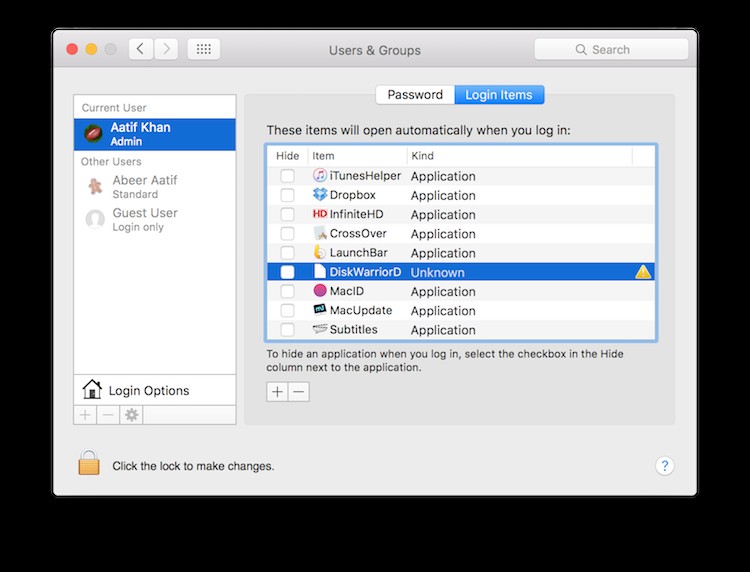Click the Dropbox app icon
Viewport: 750px width, 572px height.
tap(320, 194)
